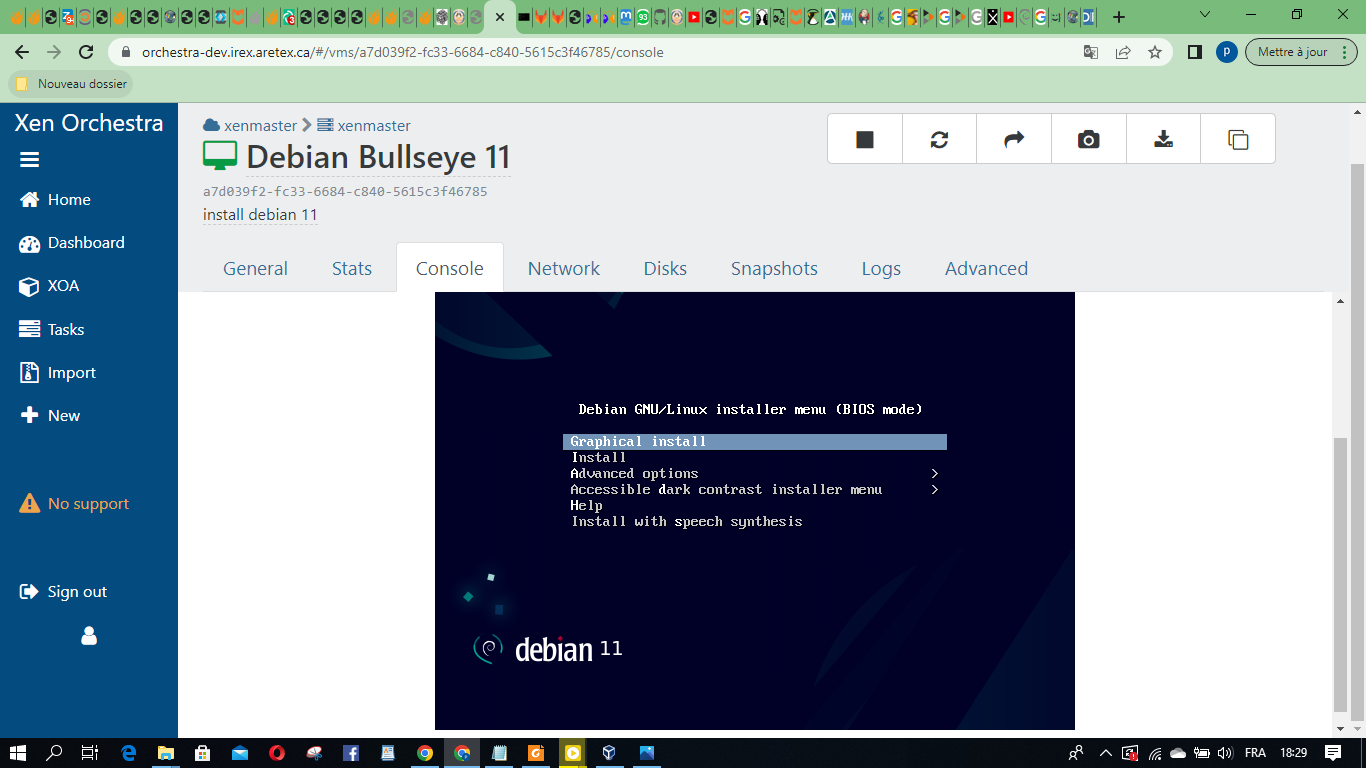
Task: Reboot the VM using the refresh icon
Action: (x=939, y=139)
